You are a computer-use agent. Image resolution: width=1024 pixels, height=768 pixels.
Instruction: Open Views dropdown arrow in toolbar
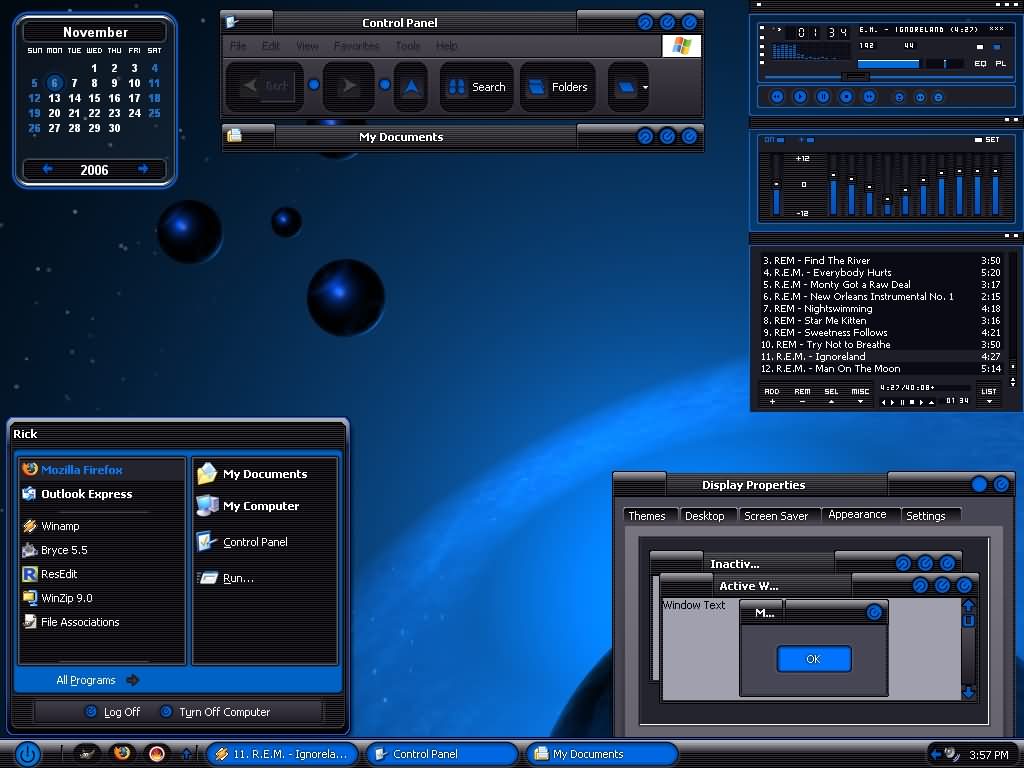(645, 87)
